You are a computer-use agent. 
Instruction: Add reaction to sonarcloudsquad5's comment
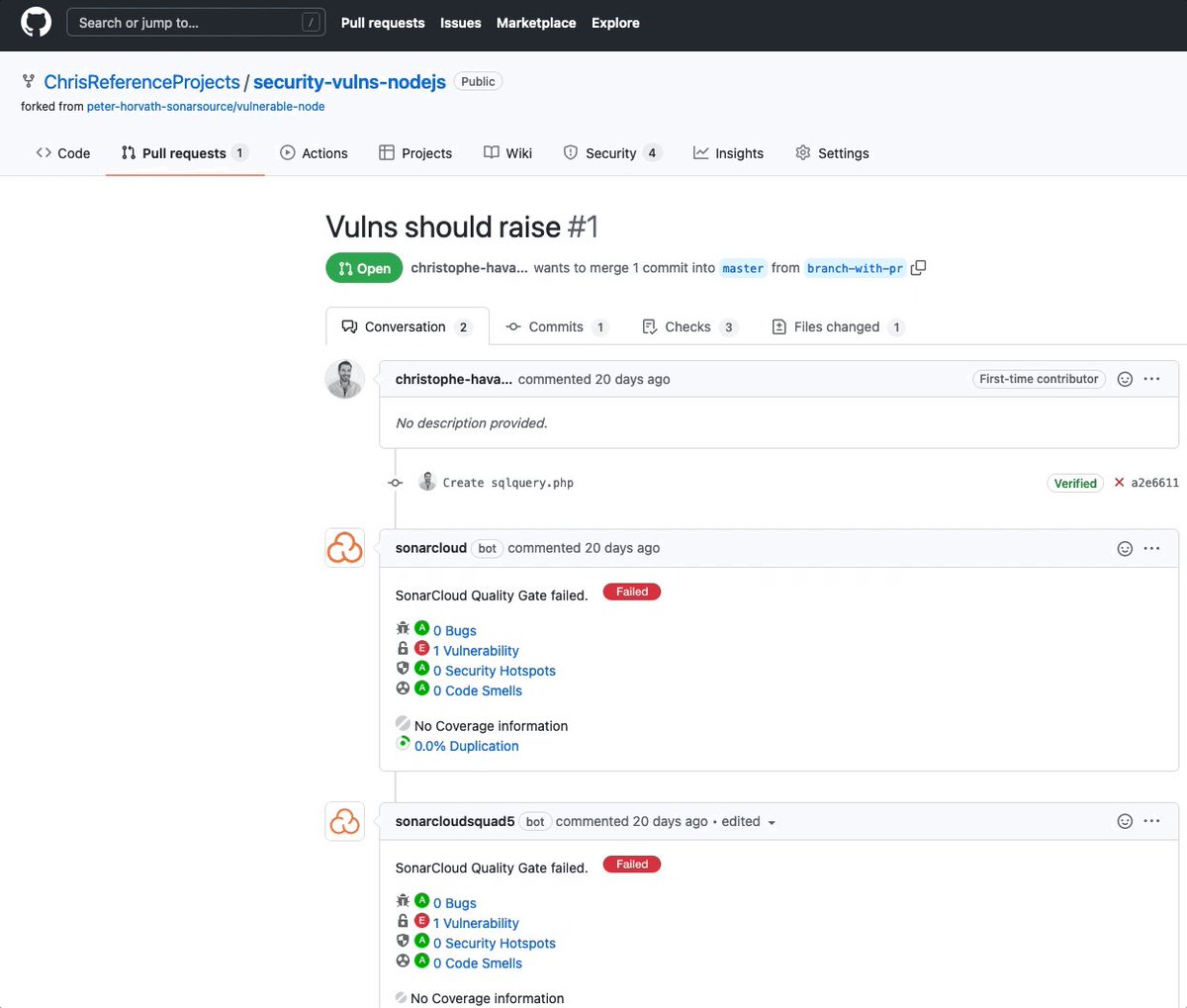[x=1125, y=821]
